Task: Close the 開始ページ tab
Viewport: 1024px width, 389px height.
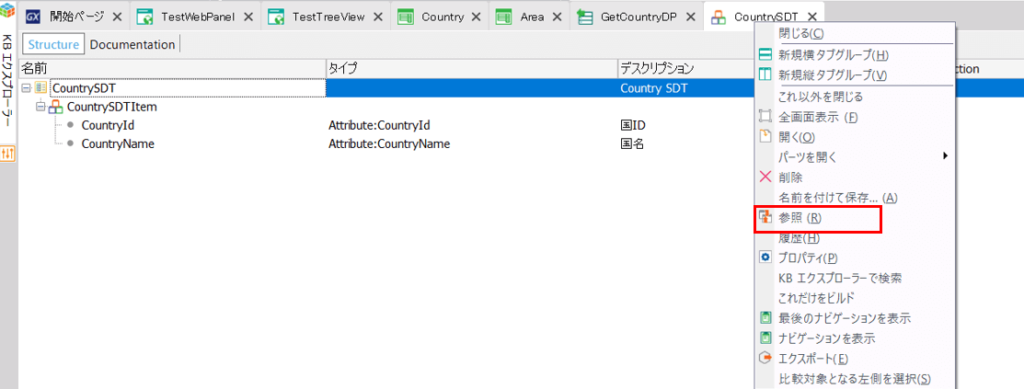Action: tap(118, 17)
